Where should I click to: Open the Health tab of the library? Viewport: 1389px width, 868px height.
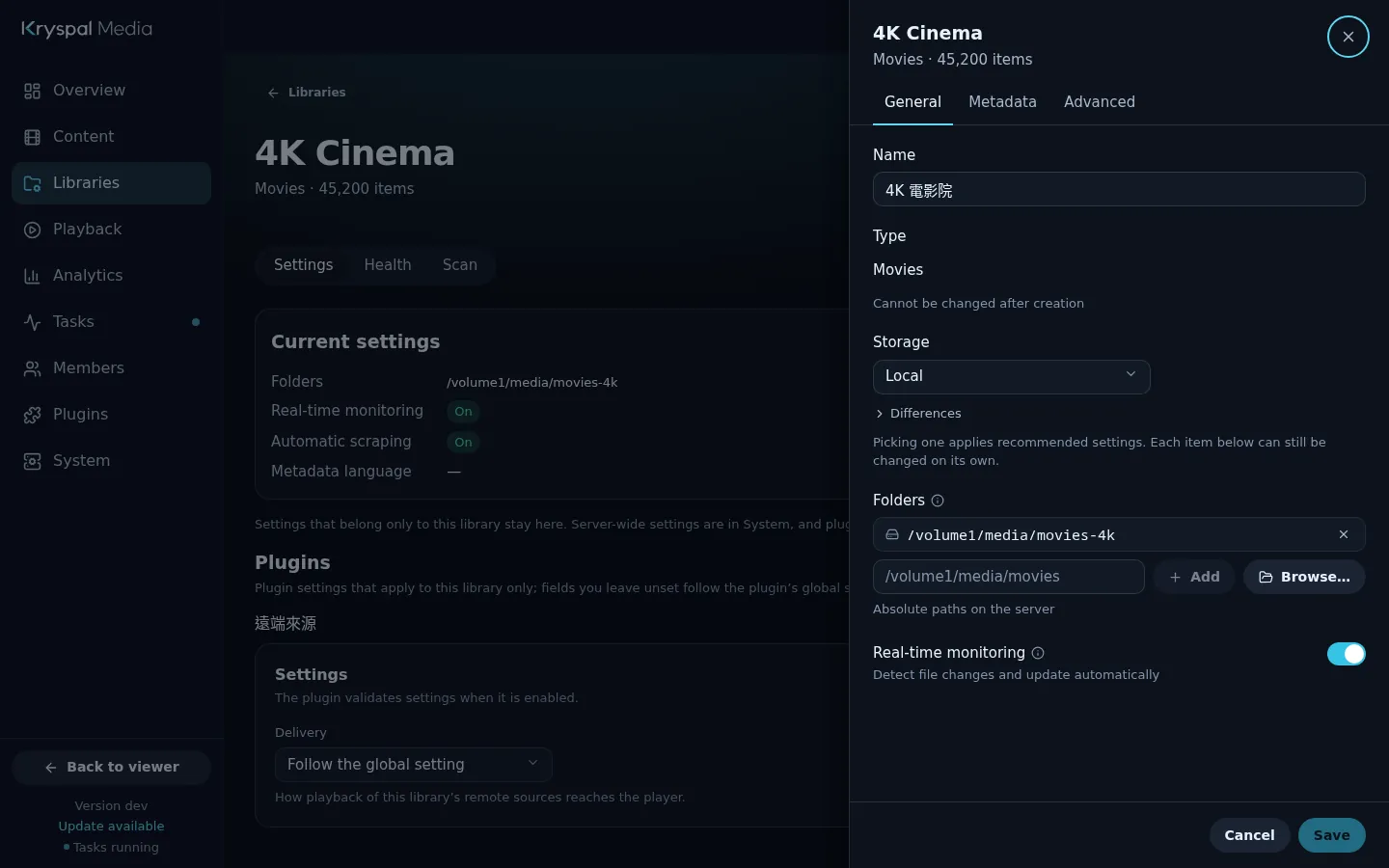(x=388, y=265)
